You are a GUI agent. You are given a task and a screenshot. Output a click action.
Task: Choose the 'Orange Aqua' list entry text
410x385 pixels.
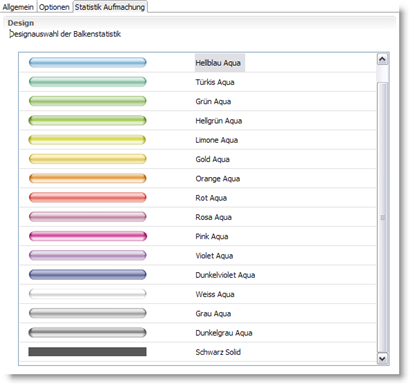(x=218, y=179)
